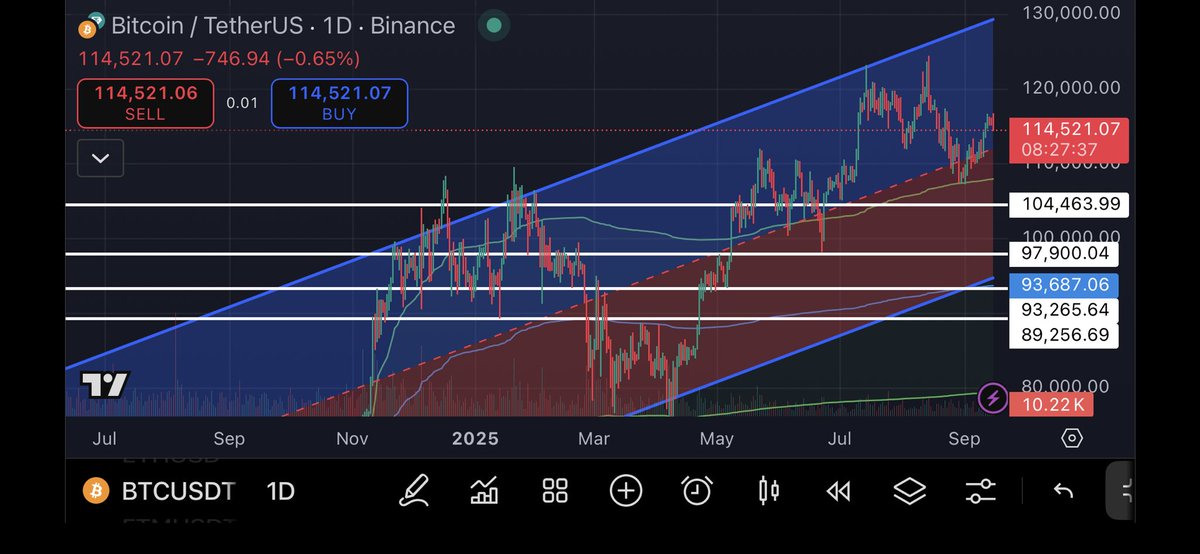Select the 97,900.04 price label
The height and width of the screenshot is (554, 1200).
point(1064,254)
